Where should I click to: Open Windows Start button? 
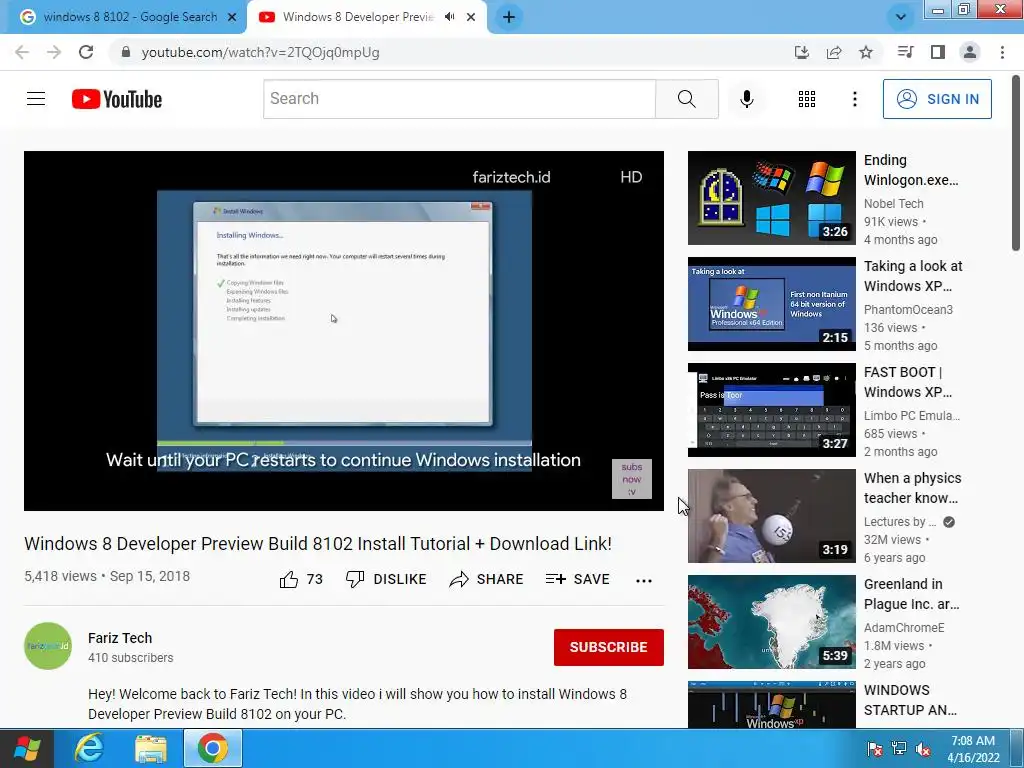click(26, 748)
